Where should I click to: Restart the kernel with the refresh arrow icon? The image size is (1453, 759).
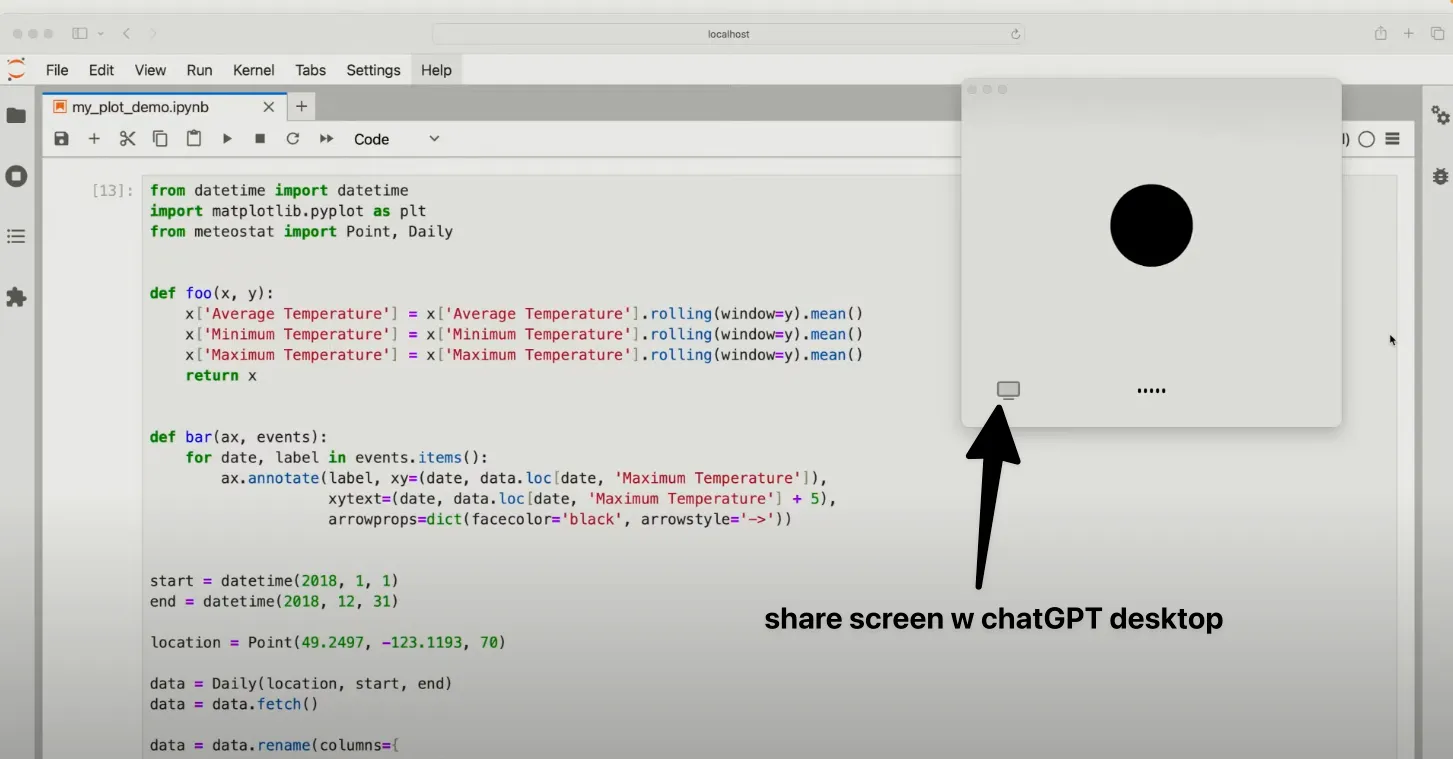(293, 139)
